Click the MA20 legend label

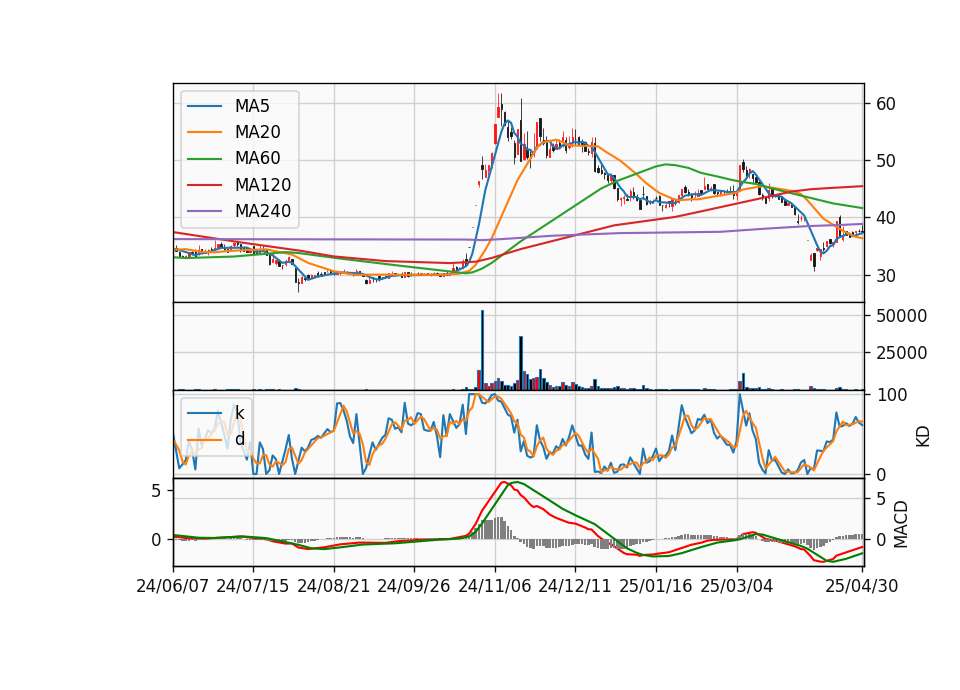tap(258, 132)
